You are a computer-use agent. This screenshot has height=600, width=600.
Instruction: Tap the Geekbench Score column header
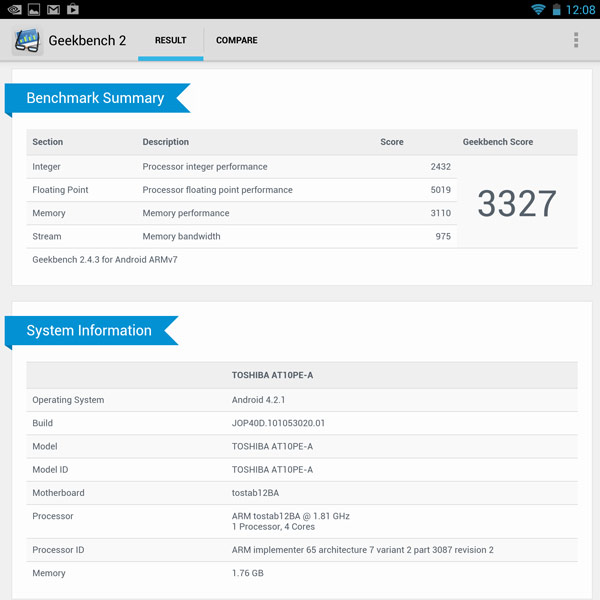[x=498, y=142]
